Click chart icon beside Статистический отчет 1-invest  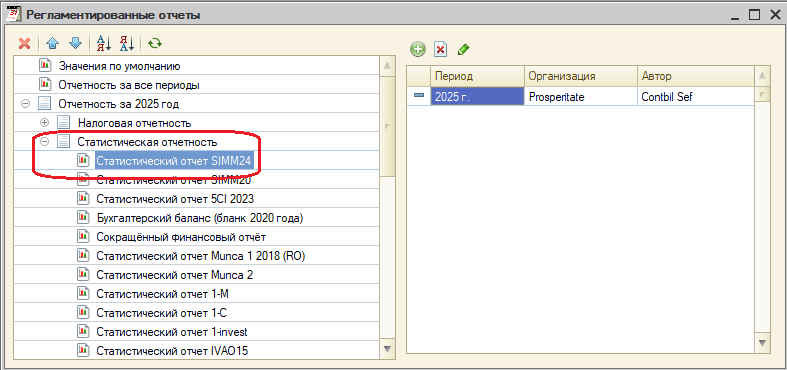[x=83, y=331]
